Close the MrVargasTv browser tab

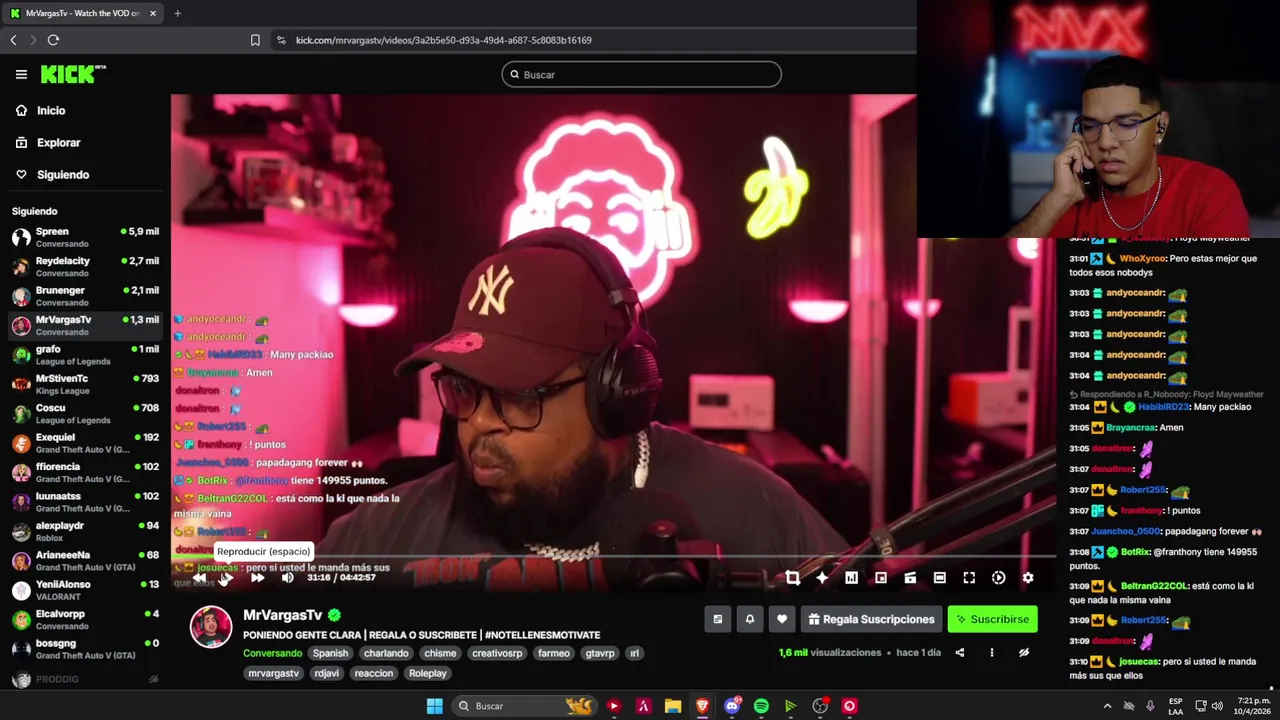[x=153, y=13]
